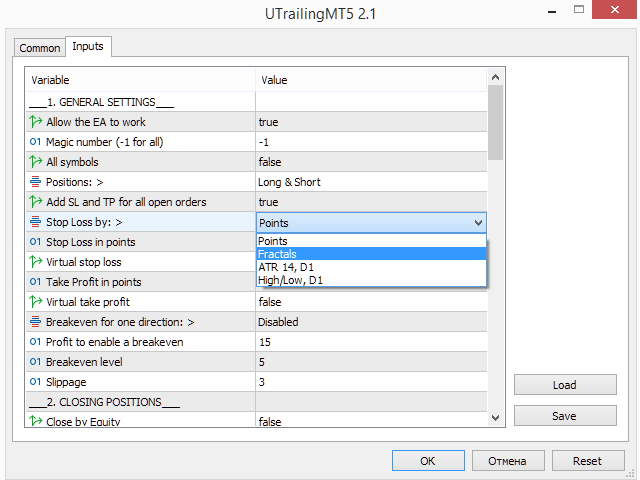Reset inputs with the Reset button
This screenshot has height=480, width=640.
587,461
